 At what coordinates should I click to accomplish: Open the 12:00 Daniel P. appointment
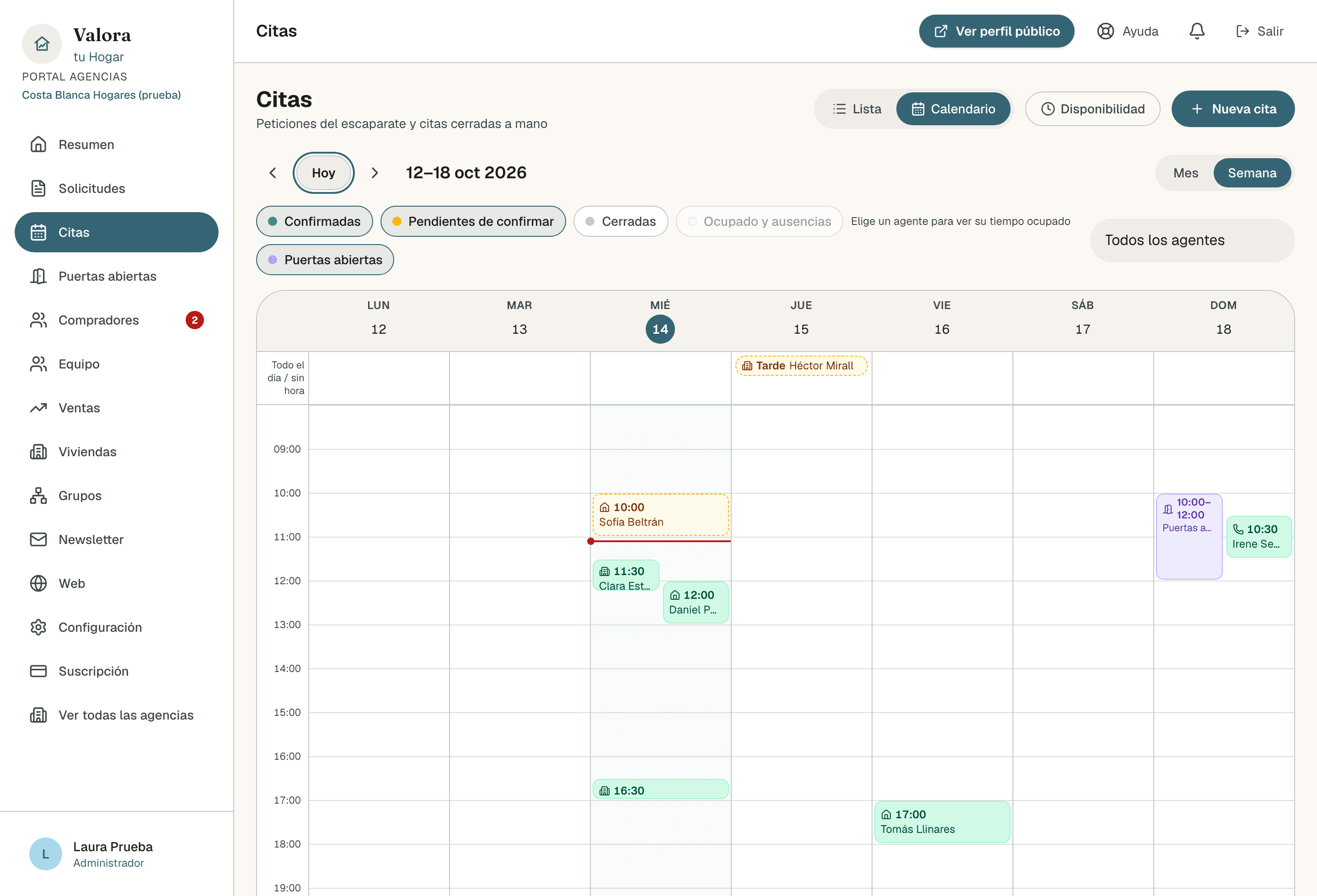pos(696,603)
